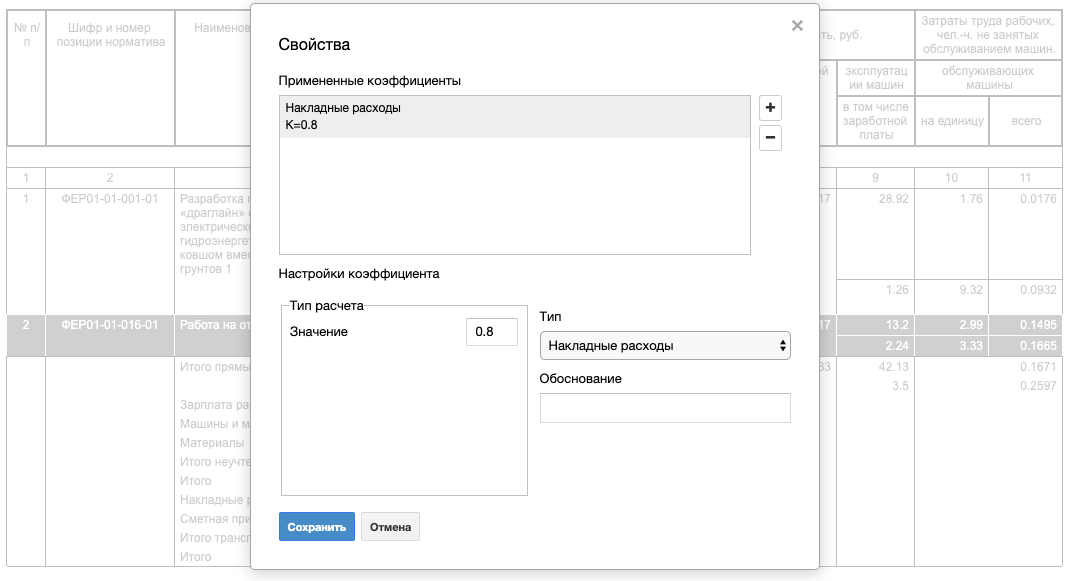Screen dimensions: 1076x581
Task: Click the cell with value 28.92
Action: 876,199
